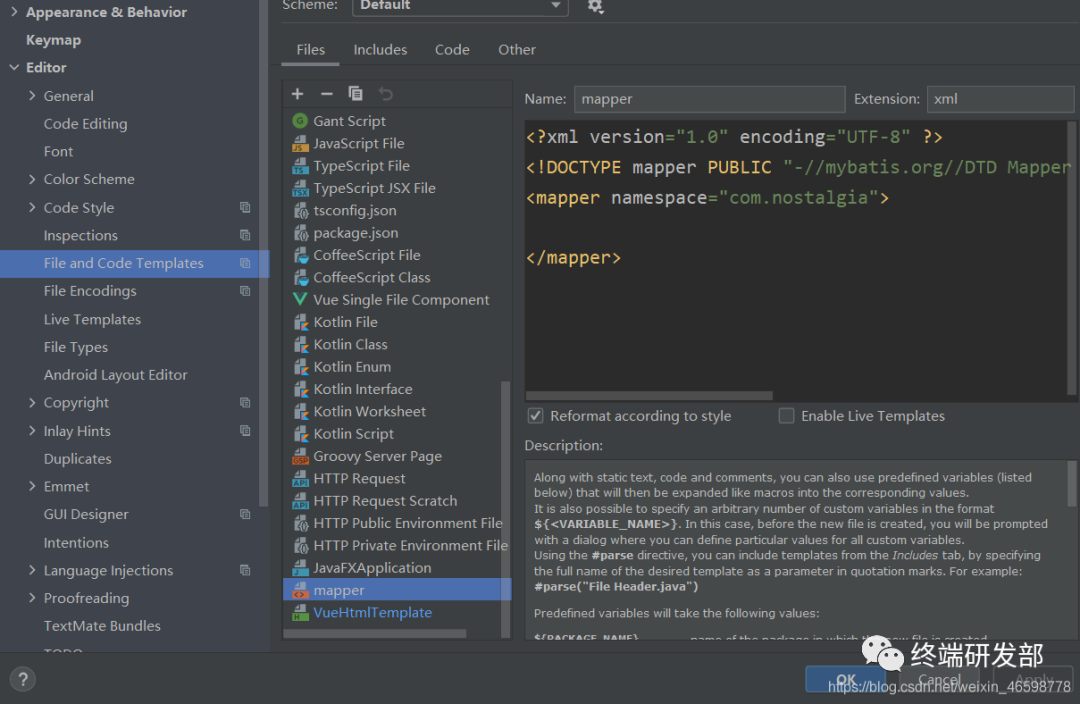Click the Extension input field
1080x704 pixels.
pos(1000,99)
